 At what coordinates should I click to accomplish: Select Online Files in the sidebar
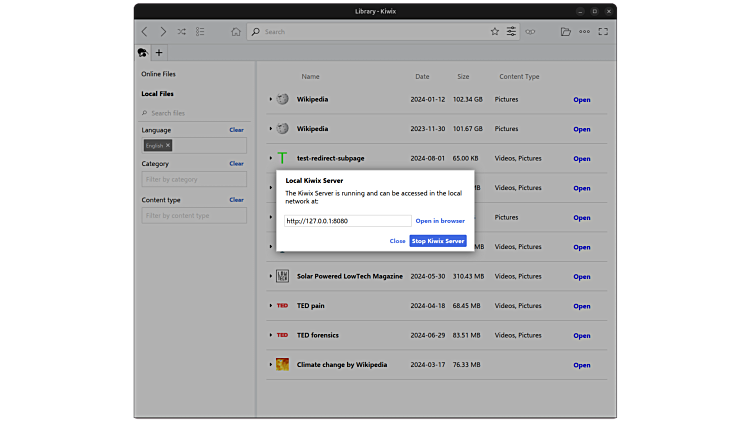tap(158, 74)
